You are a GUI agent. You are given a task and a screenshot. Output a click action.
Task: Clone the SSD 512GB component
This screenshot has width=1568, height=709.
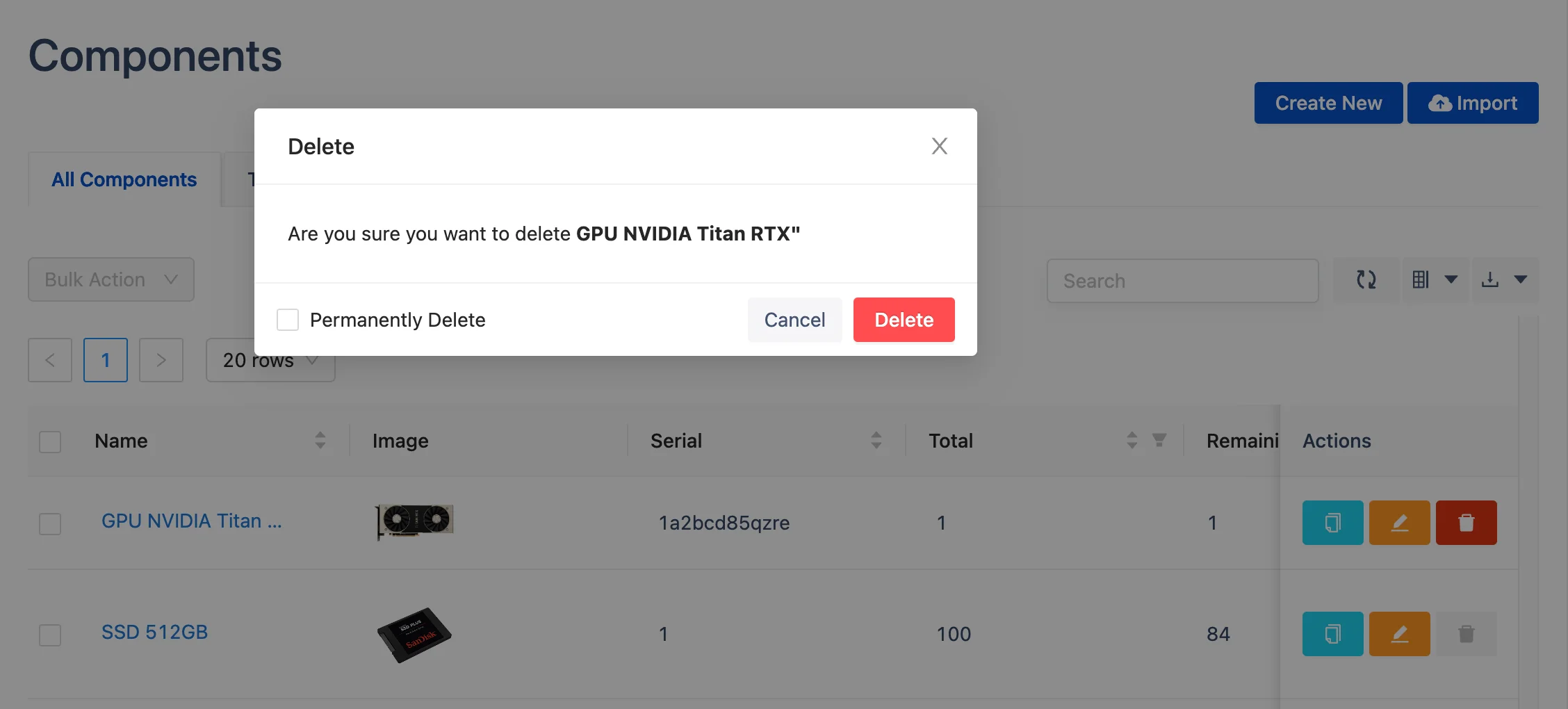(x=1332, y=633)
